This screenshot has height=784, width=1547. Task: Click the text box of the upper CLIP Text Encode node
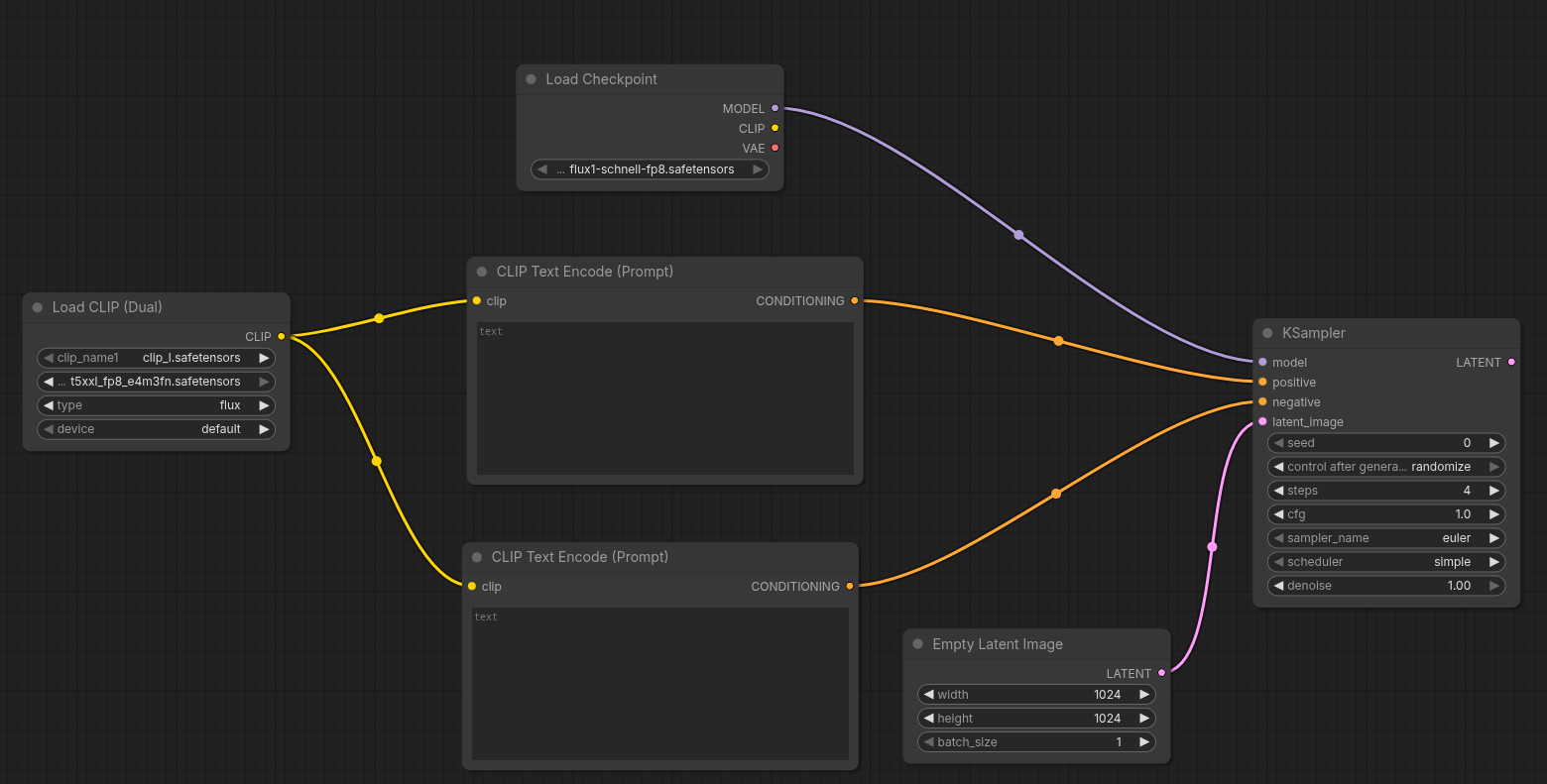[x=665, y=398]
